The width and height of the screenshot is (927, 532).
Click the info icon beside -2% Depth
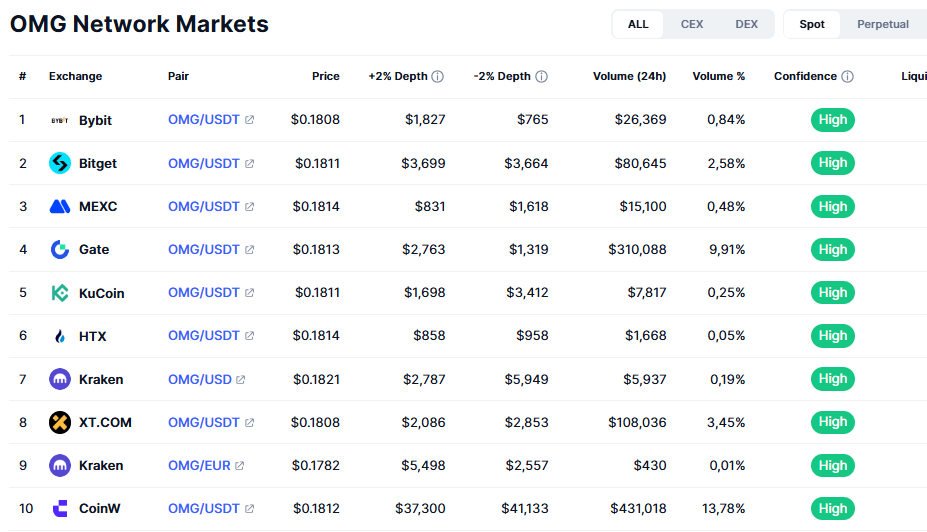(541, 77)
